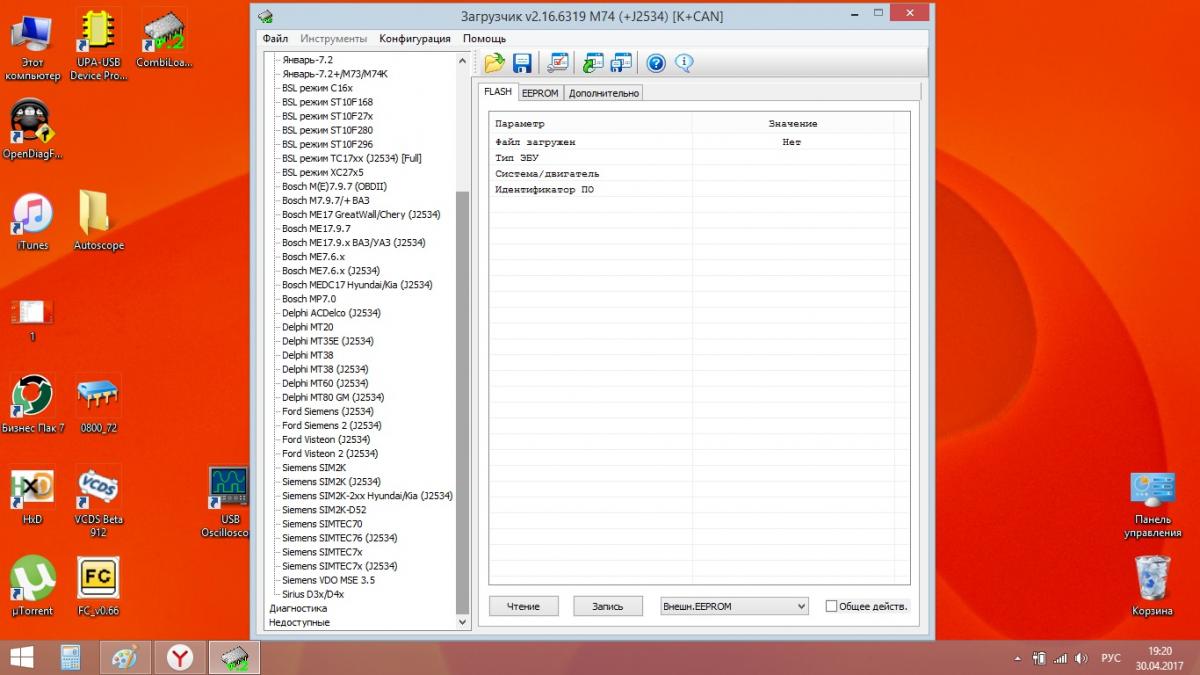The image size is (1200, 675).
Task: Click the save floppy disk toolbar icon
Action: (x=522, y=63)
